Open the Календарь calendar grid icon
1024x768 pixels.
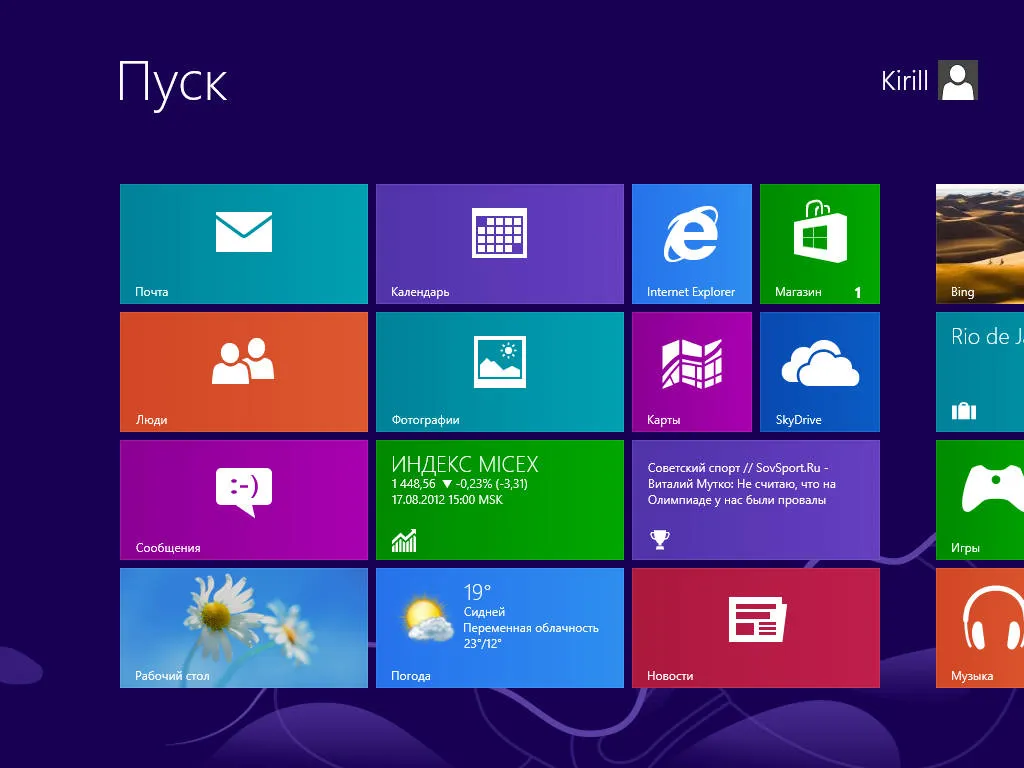coord(500,232)
